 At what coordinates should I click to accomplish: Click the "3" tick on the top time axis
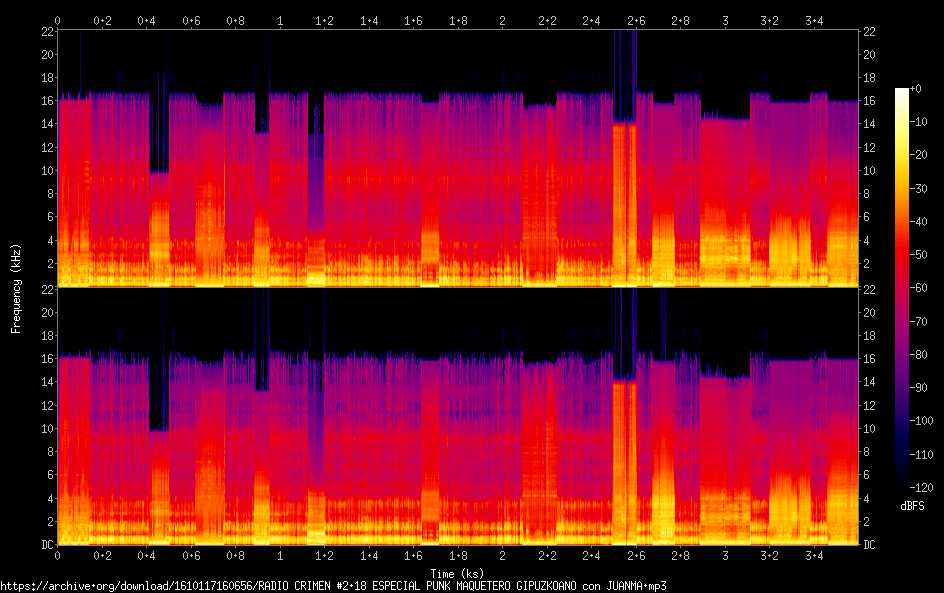[725, 21]
